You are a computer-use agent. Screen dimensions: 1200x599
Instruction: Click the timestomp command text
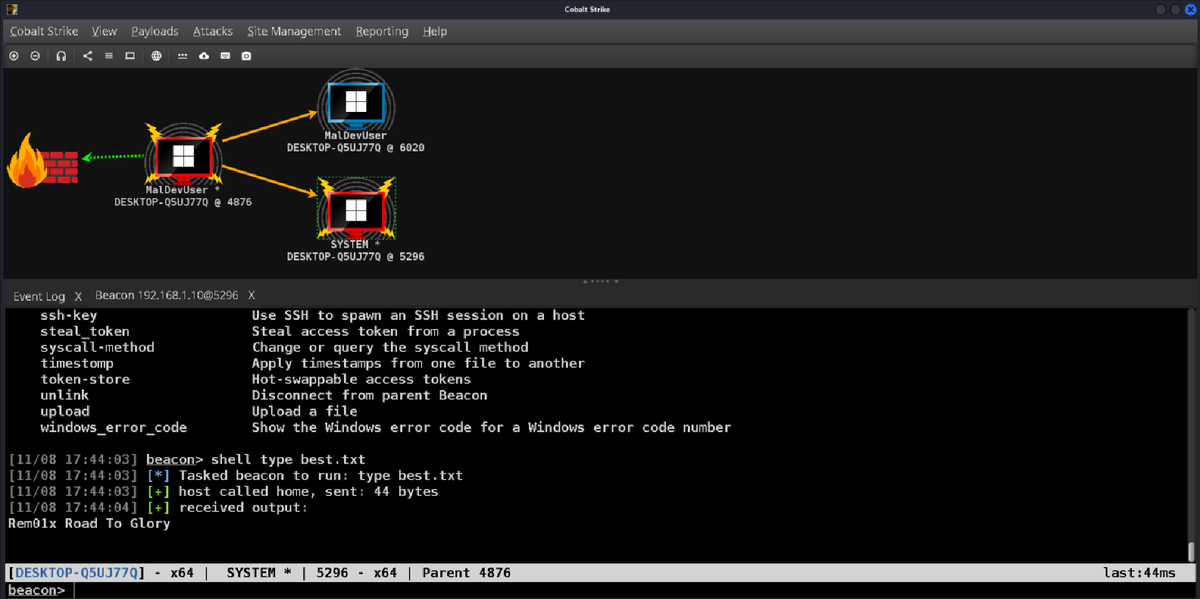pos(77,363)
